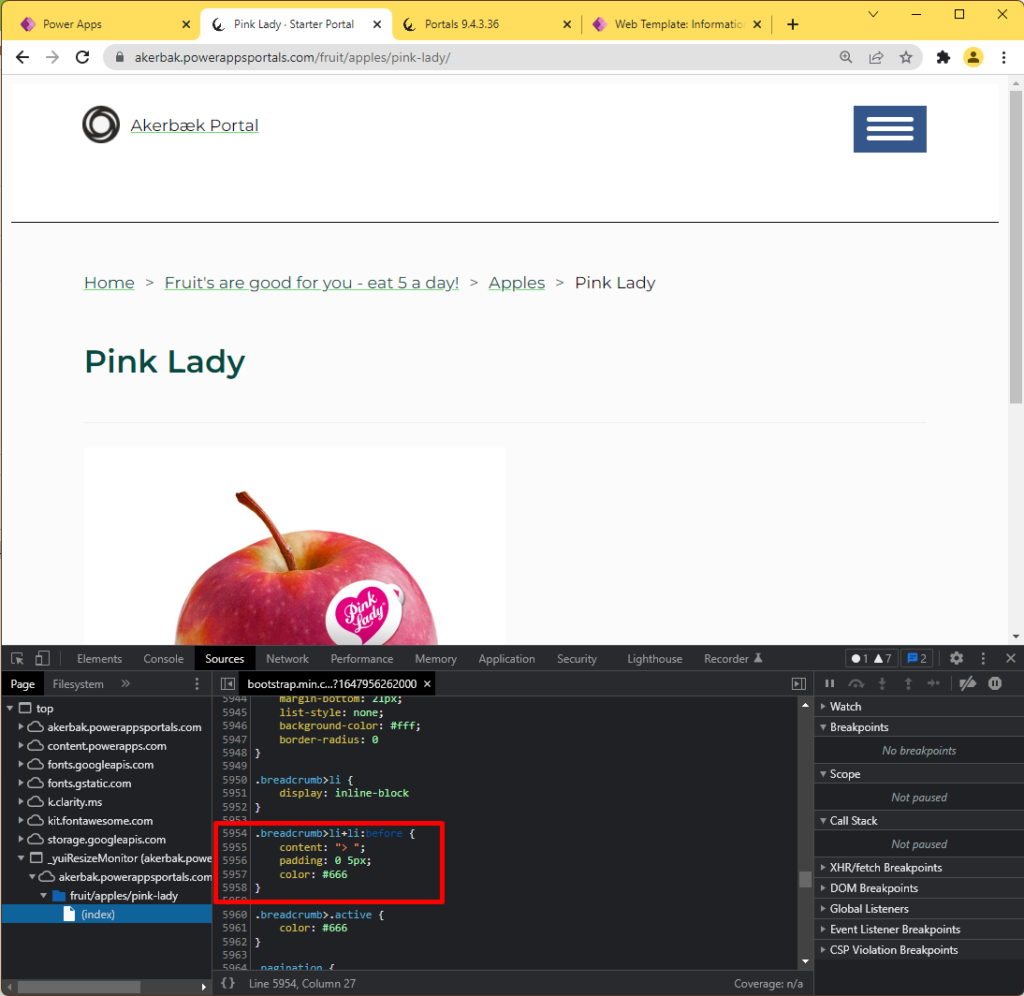The width and height of the screenshot is (1024, 996).
Task: Toggle the device toolbar
Action: 42,658
